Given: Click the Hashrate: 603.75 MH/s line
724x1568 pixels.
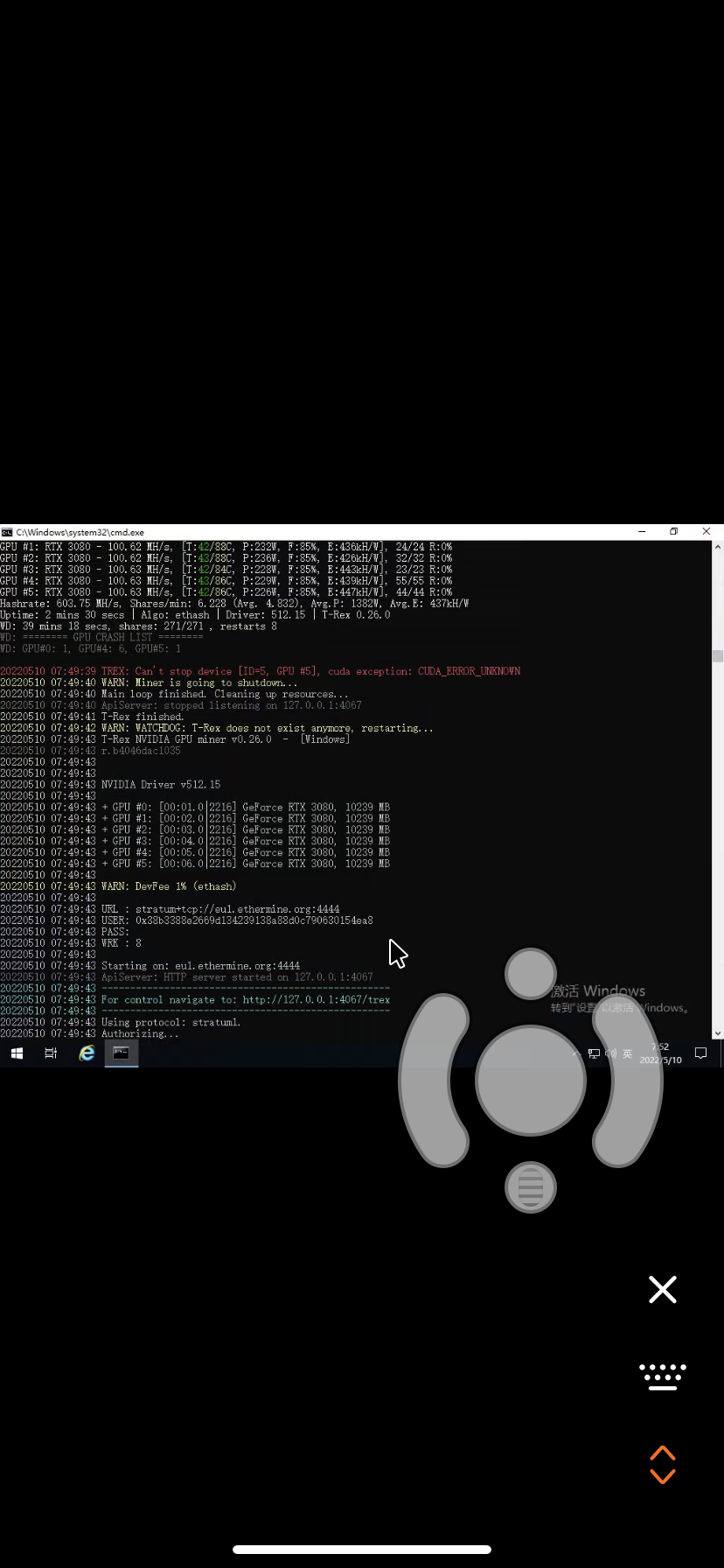Looking at the screenshot, I should click(x=234, y=603).
